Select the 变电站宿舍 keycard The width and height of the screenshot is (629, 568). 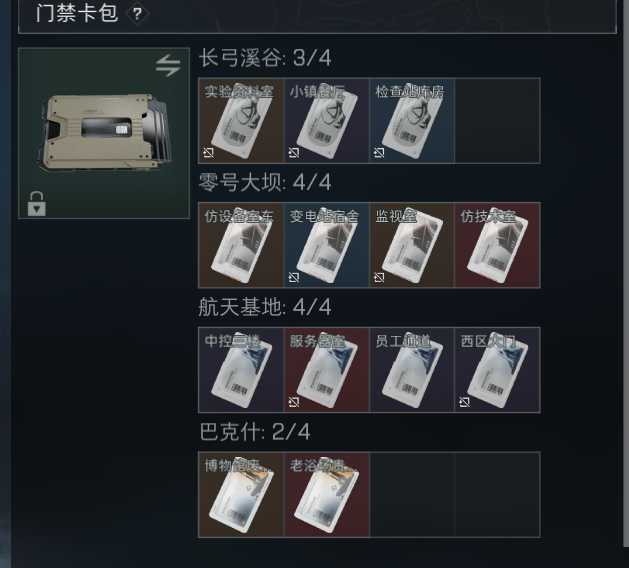pos(327,245)
